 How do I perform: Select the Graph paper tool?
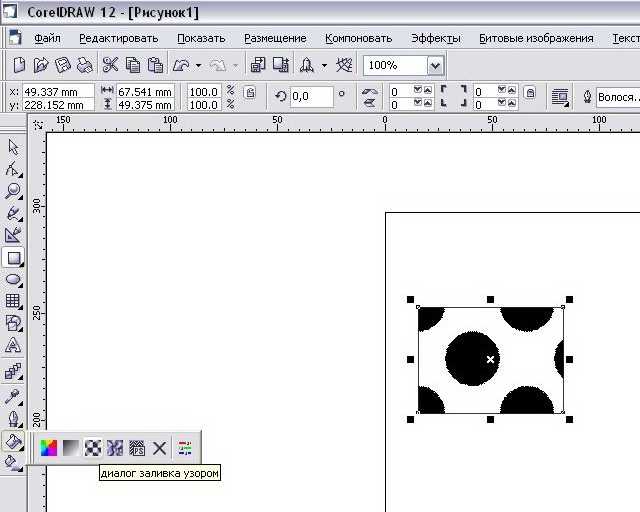point(13,301)
